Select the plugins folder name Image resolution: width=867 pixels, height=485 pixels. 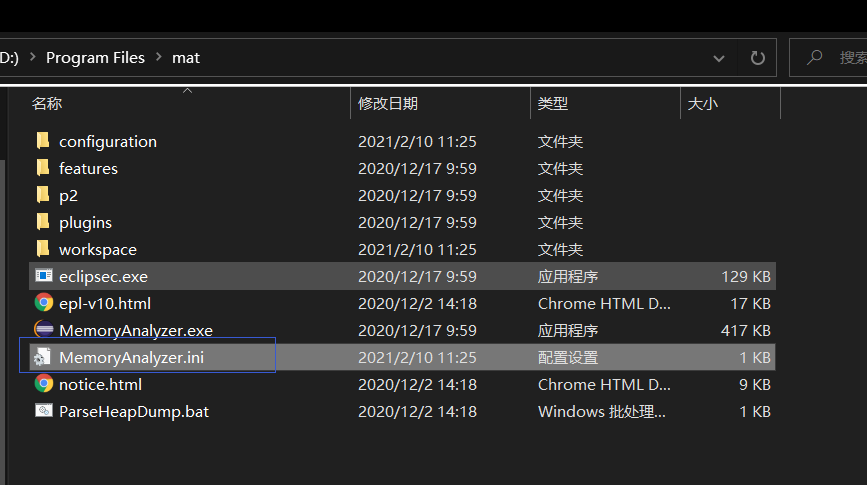pos(85,223)
